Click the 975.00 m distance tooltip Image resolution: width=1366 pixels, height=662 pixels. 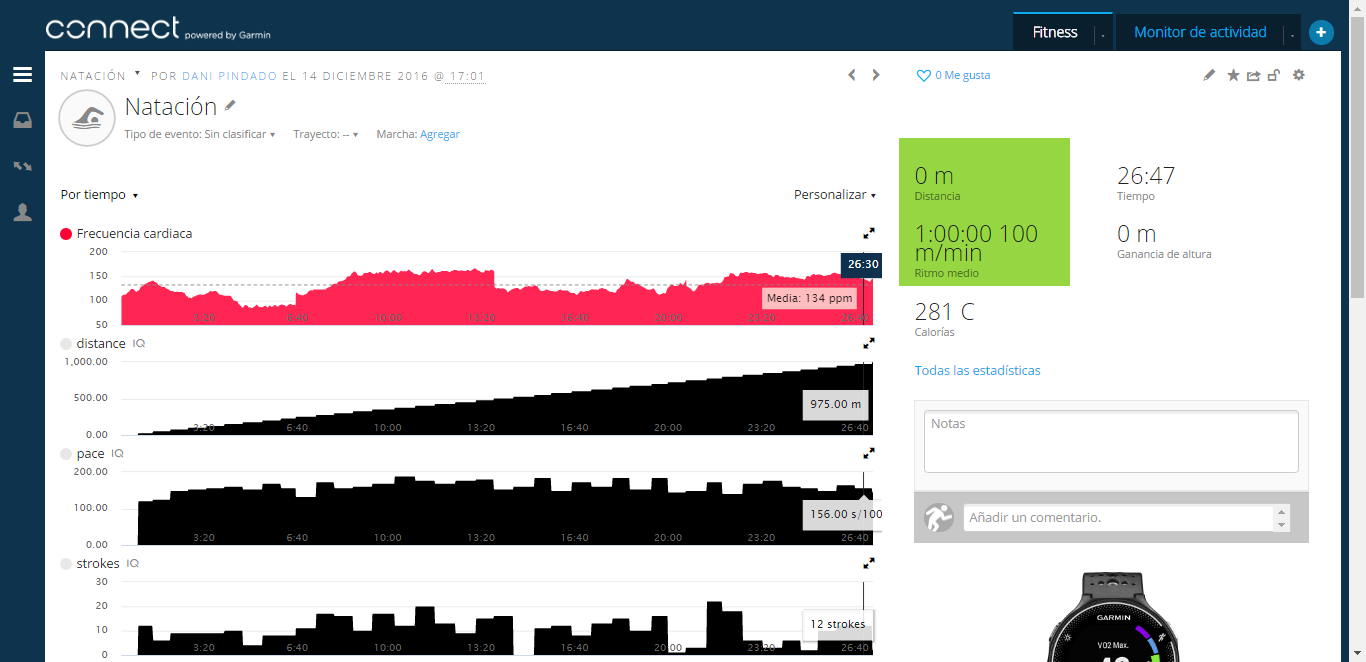click(836, 405)
